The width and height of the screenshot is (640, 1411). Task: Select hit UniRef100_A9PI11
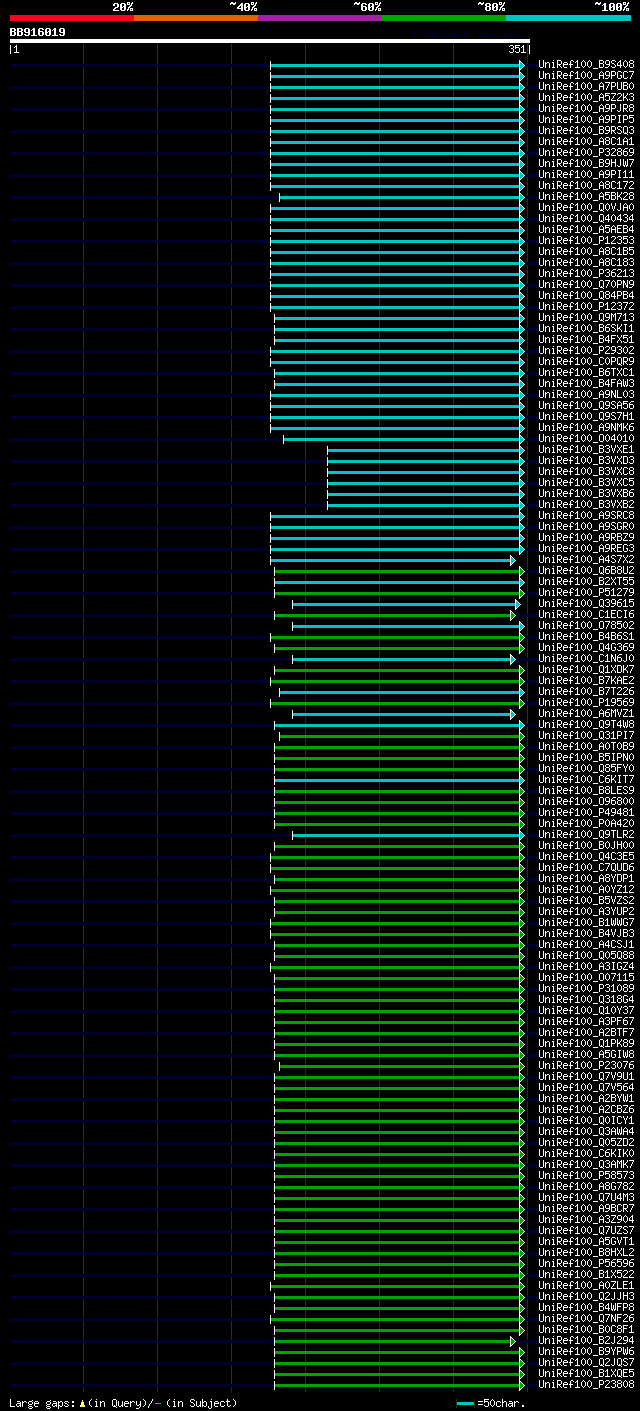tap(586, 175)
